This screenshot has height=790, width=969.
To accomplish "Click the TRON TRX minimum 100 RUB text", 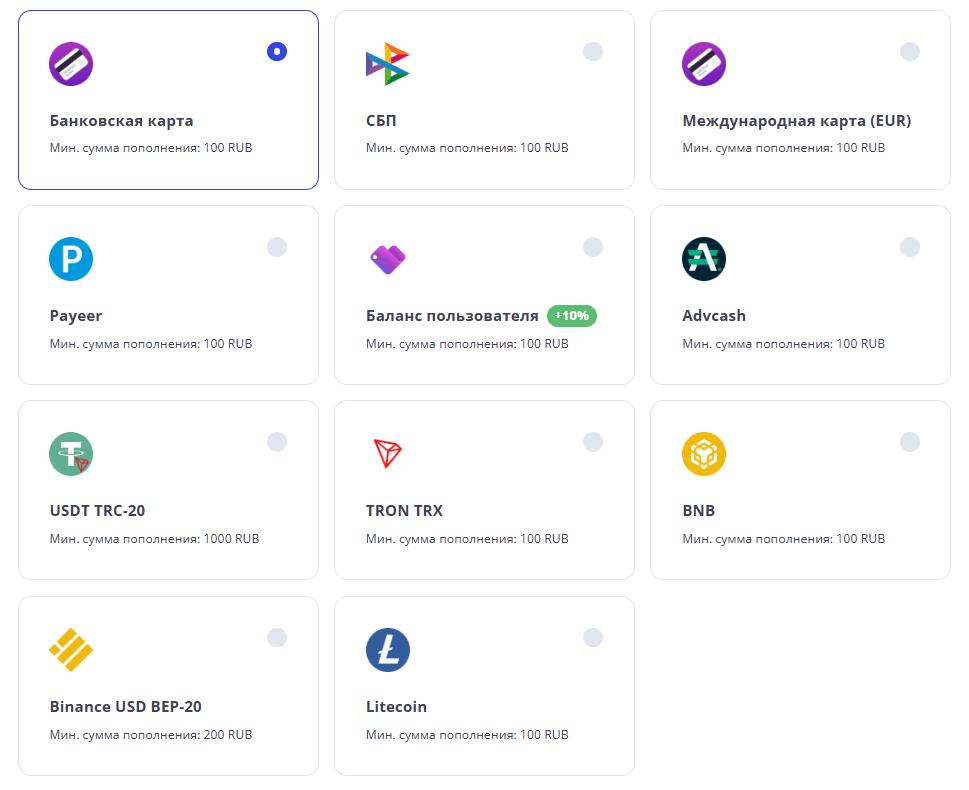I will 467,539.
